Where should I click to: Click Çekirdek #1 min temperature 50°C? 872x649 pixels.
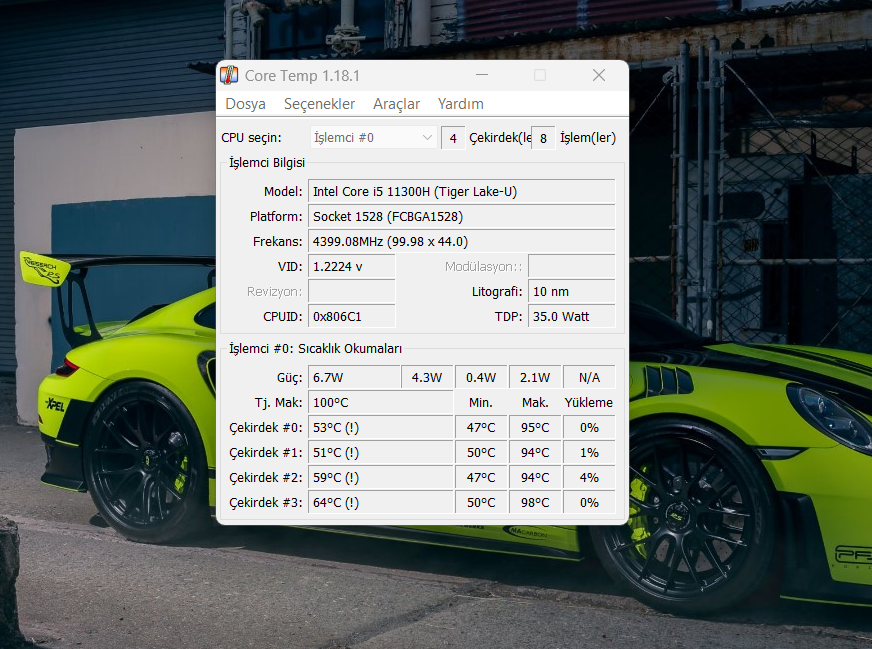(x=481, y=453)
